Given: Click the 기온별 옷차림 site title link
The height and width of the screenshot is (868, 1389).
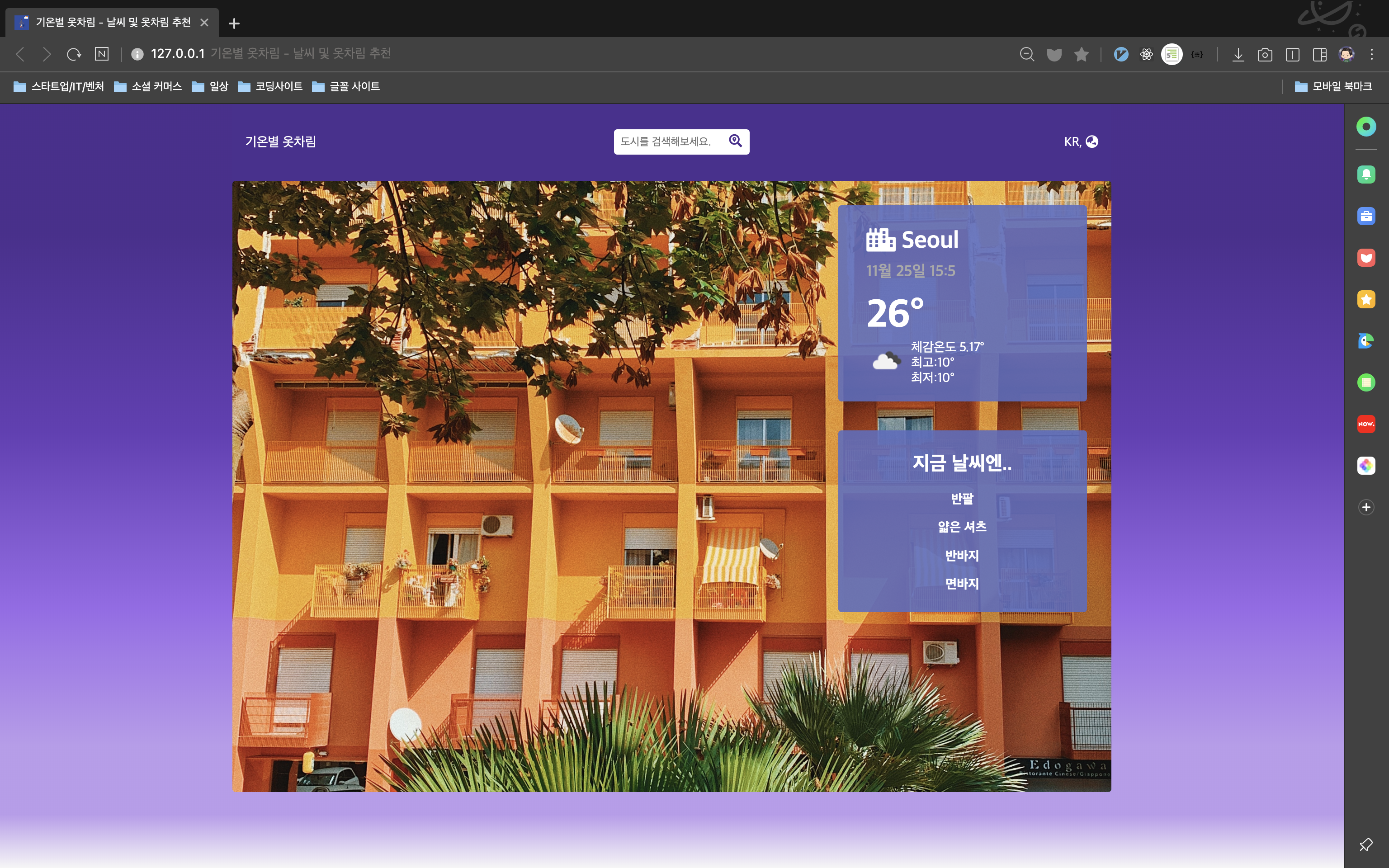Looking at the screenshot, I should point(281,142).
